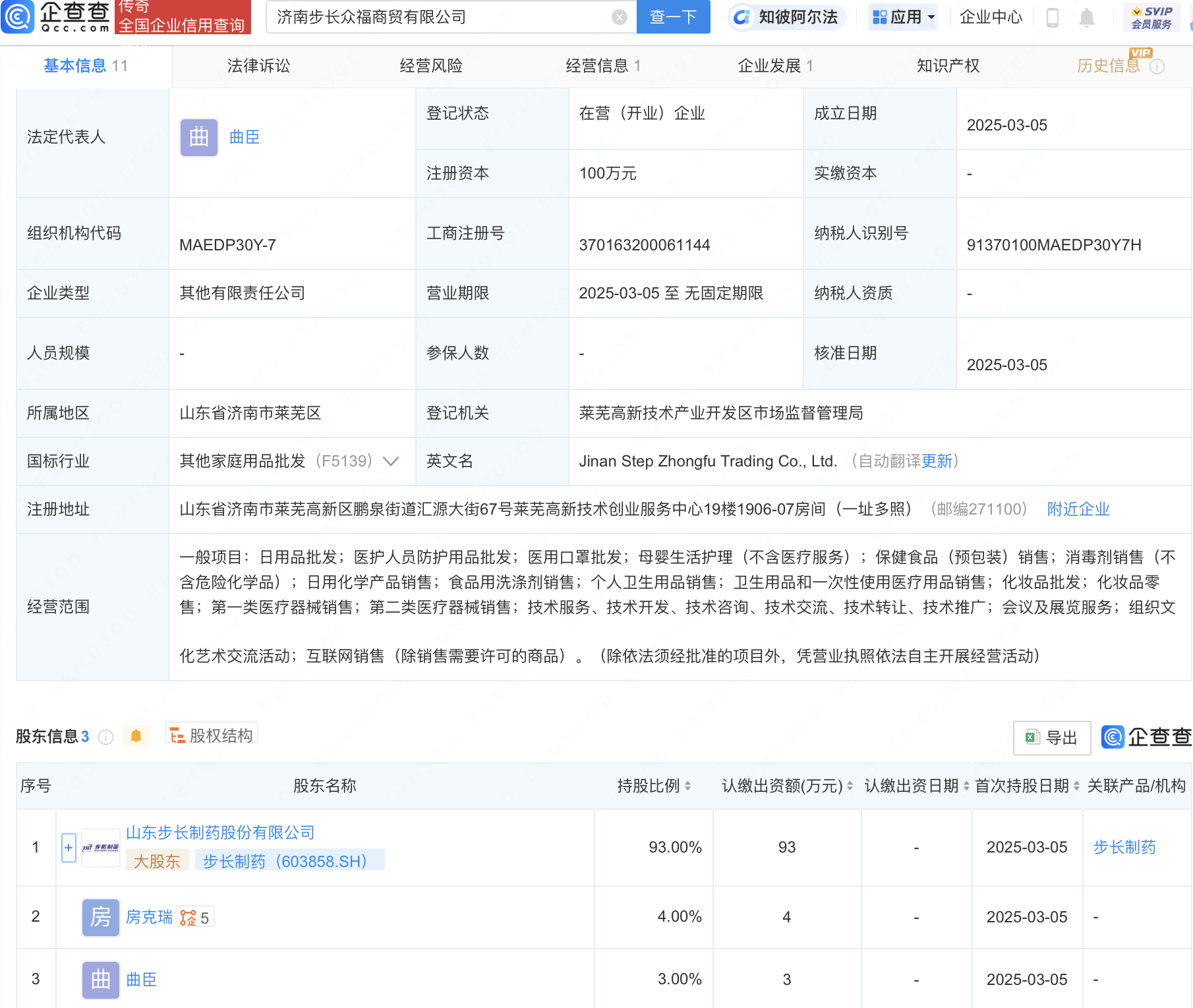Expand the 国标行业 category chevron
Image resolution: width=1193 pixels, height=1008 pixels.
click(x=391, y=461)
